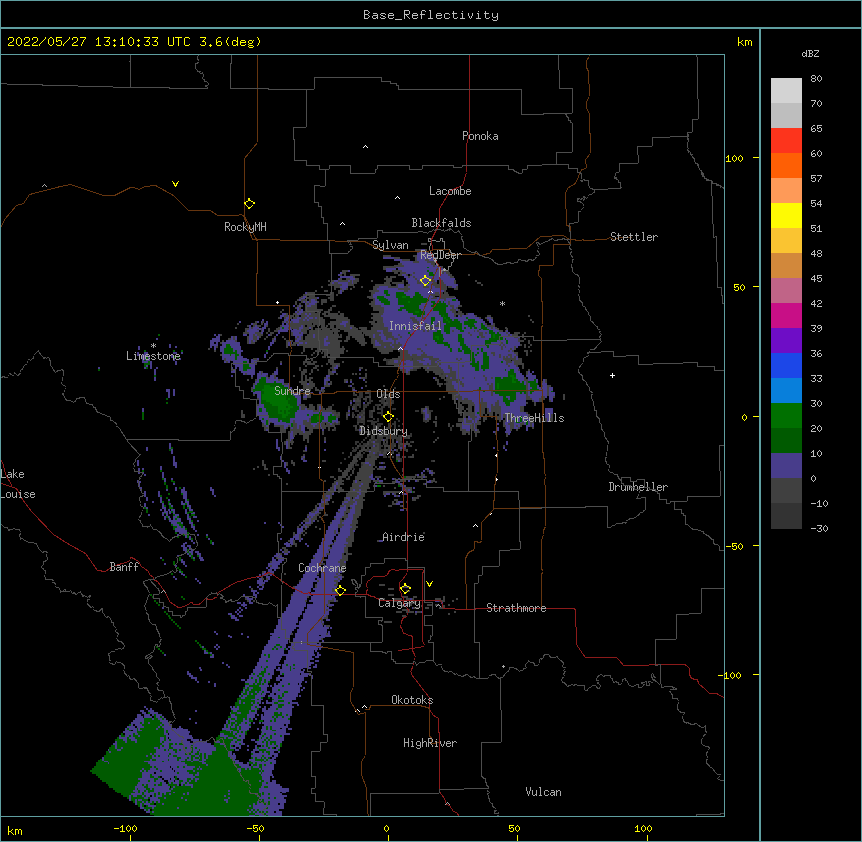
Task: Click the white 80 dBZ legend color
Action: click(x=786, y=90)
